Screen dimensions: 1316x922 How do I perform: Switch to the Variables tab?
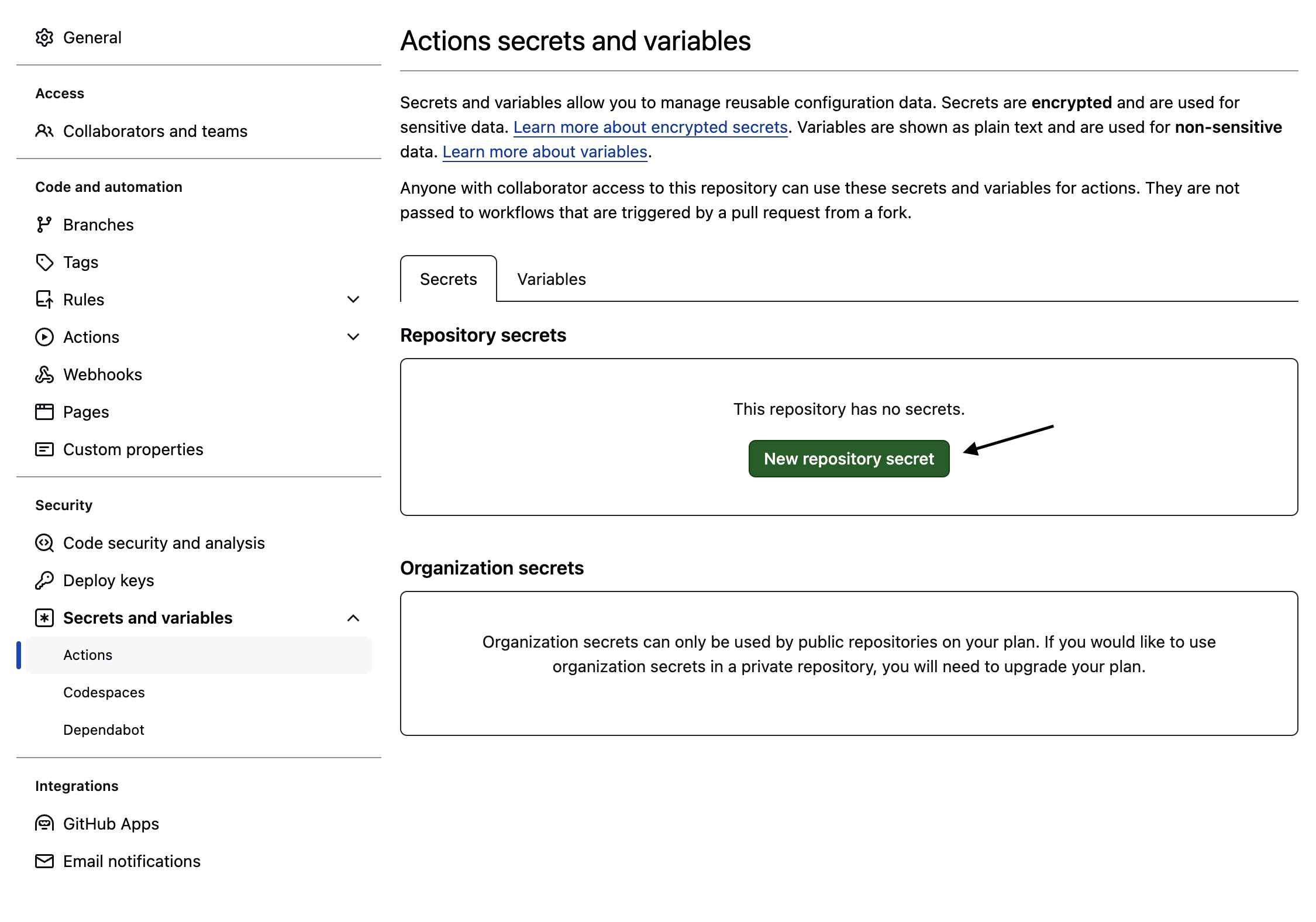point(550,279)
